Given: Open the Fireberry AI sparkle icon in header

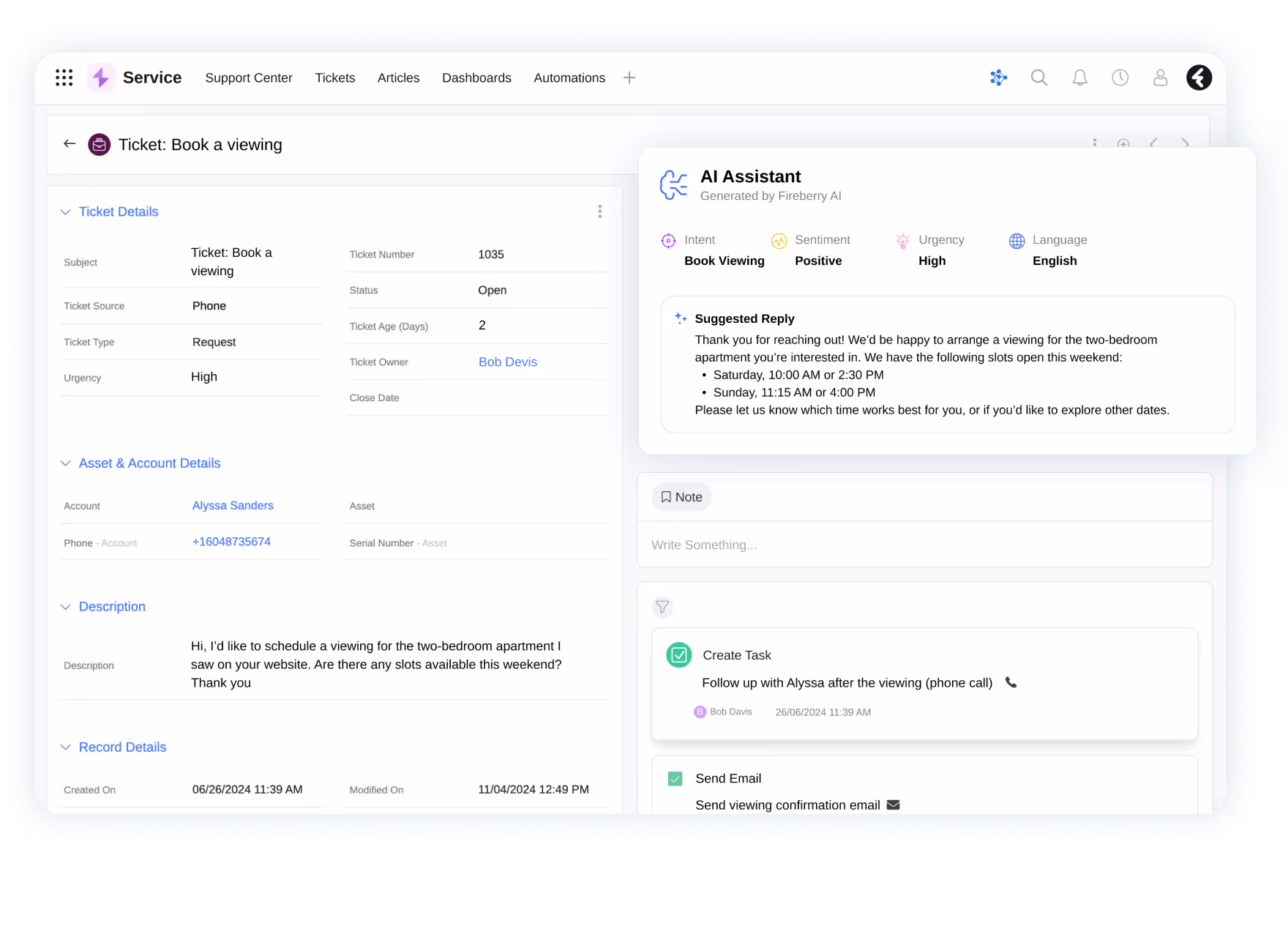Looking at the screenshot, I should pyautogui.click(x=998, y=78).
